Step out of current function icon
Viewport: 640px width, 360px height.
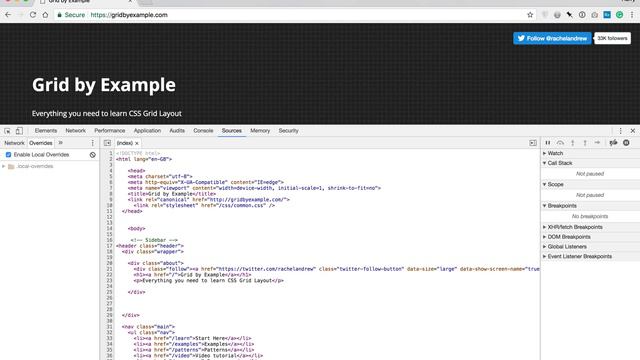(x=585, y=143)
